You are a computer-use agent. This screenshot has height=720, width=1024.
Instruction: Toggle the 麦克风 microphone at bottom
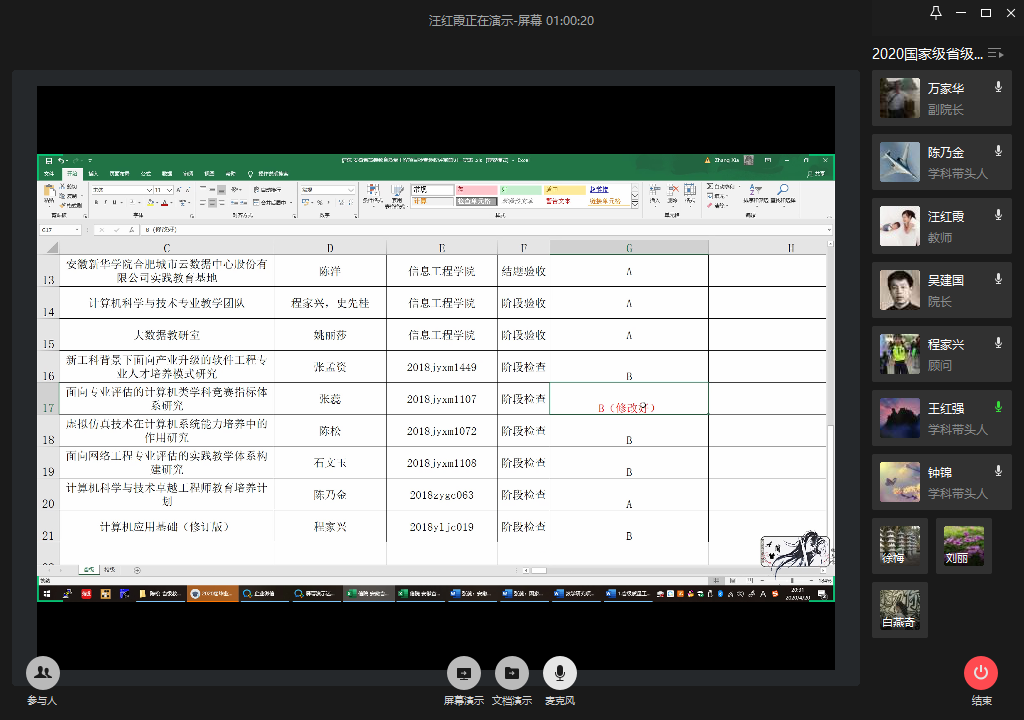559,672
